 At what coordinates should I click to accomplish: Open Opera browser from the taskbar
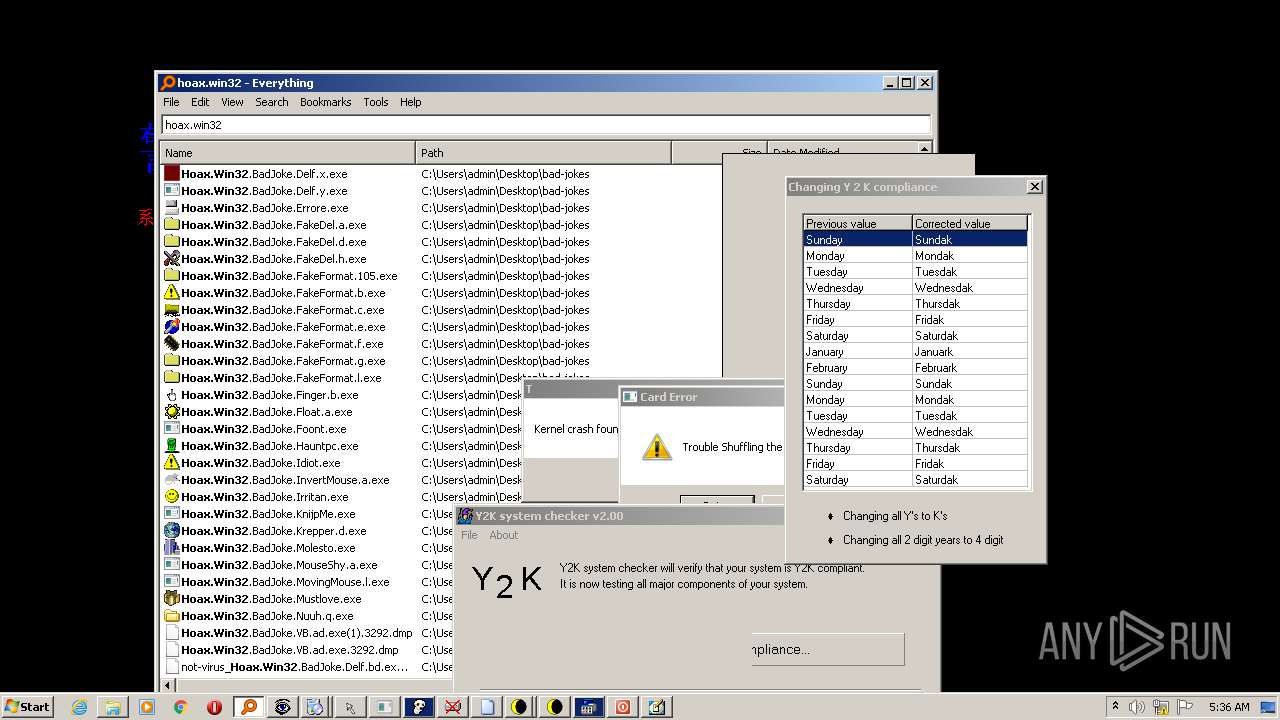pos(214,707)
